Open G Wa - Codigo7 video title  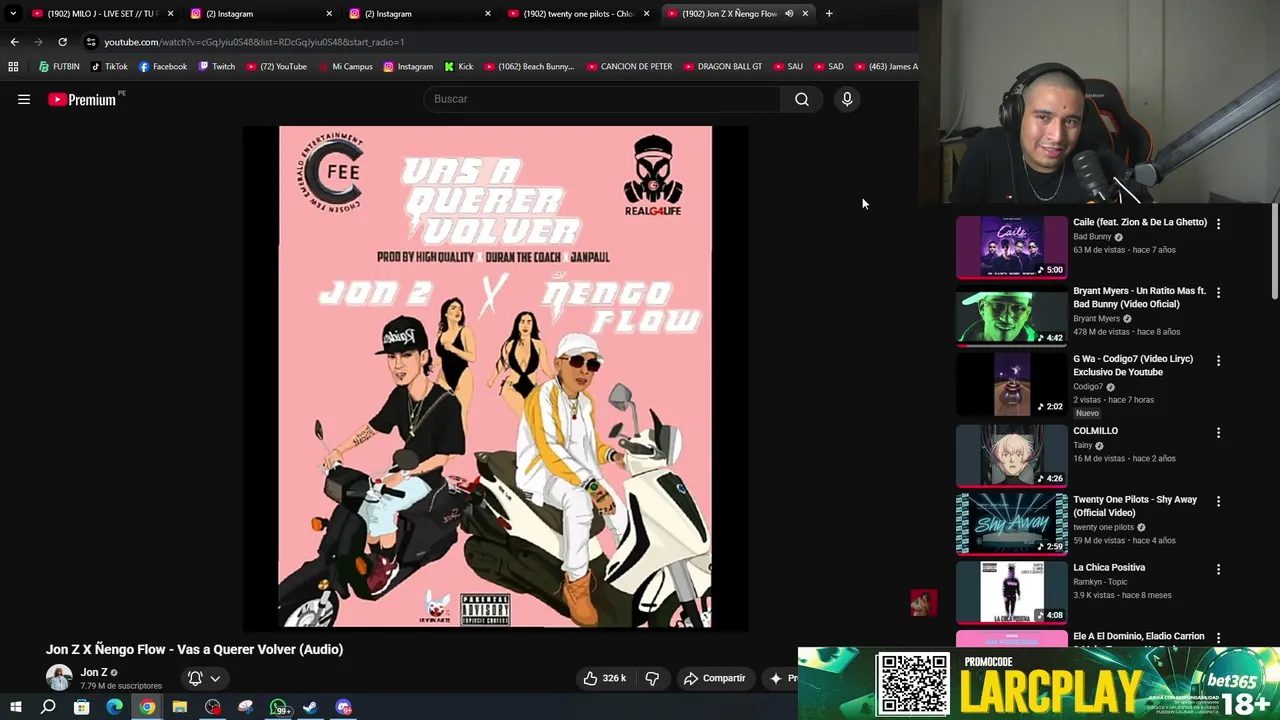pyautogui.click(x=1133, y=365)
